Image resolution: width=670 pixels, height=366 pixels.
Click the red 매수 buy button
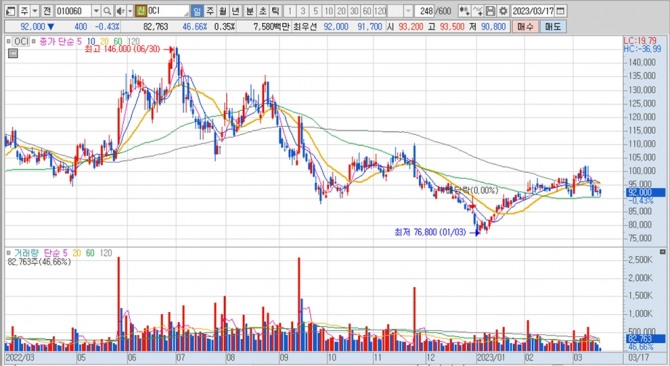pos(525,26)
